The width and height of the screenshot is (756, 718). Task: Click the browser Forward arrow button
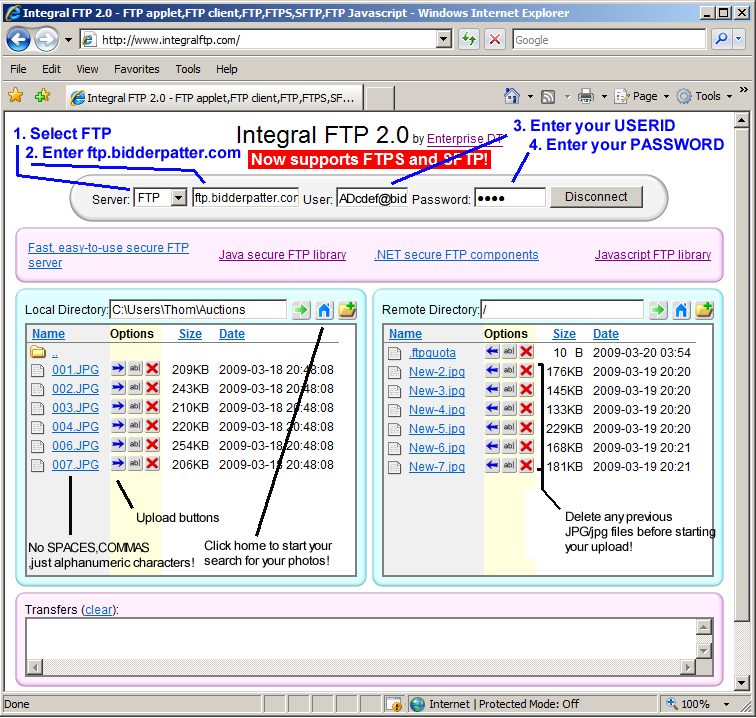pyautogui.click(x=46, y=40)
